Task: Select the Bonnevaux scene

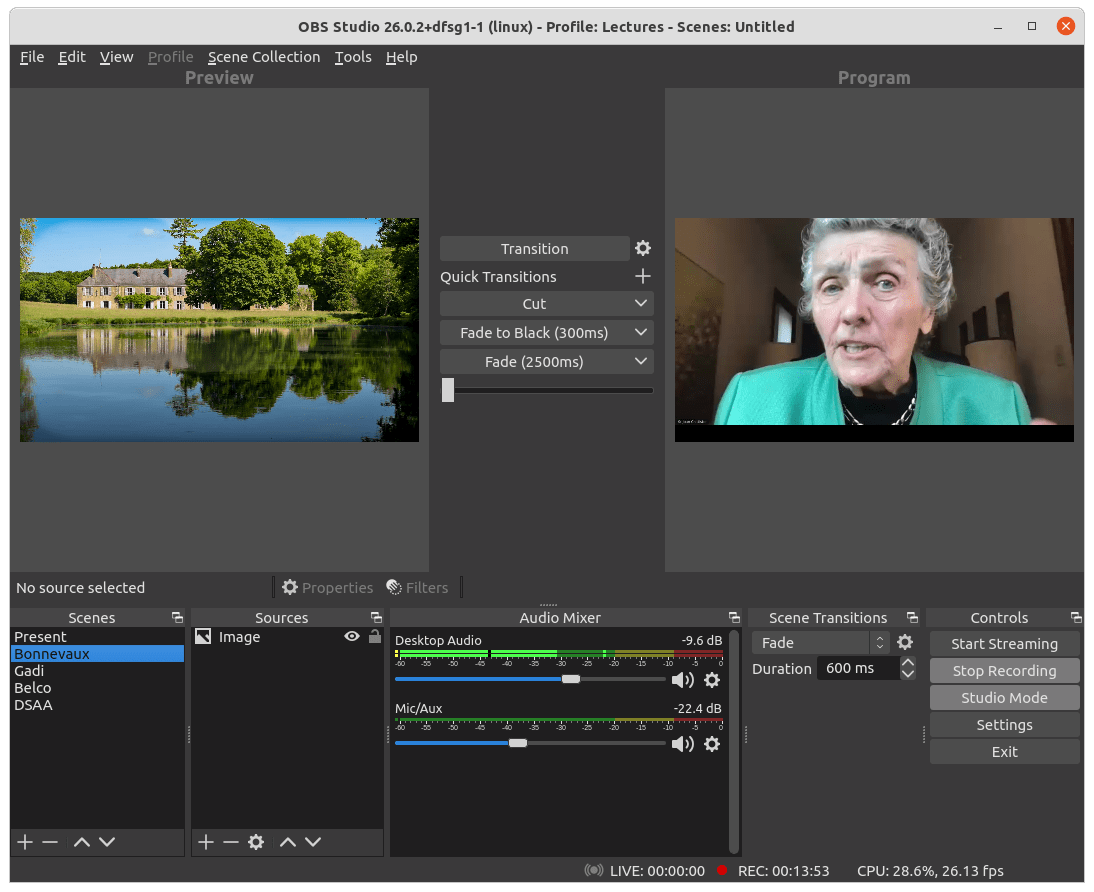Action: [x=97, y=653]
